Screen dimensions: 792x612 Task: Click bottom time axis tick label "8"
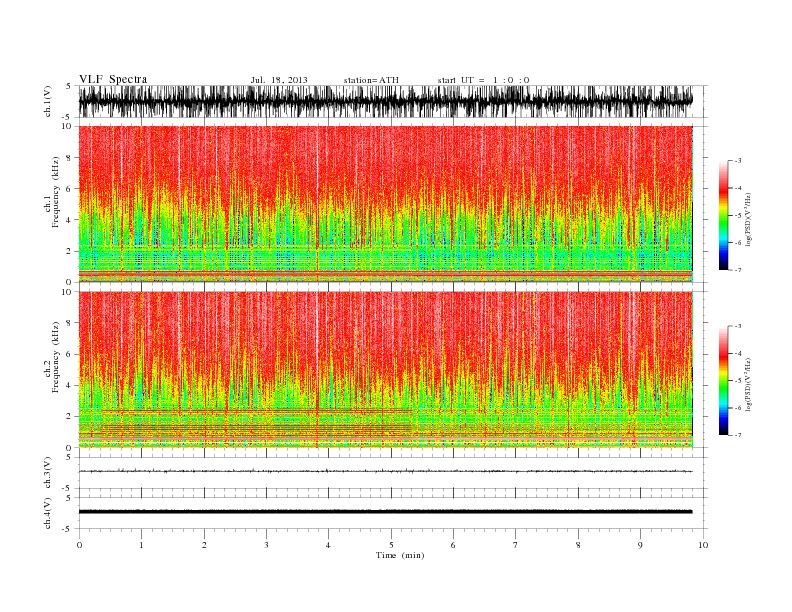578,545
